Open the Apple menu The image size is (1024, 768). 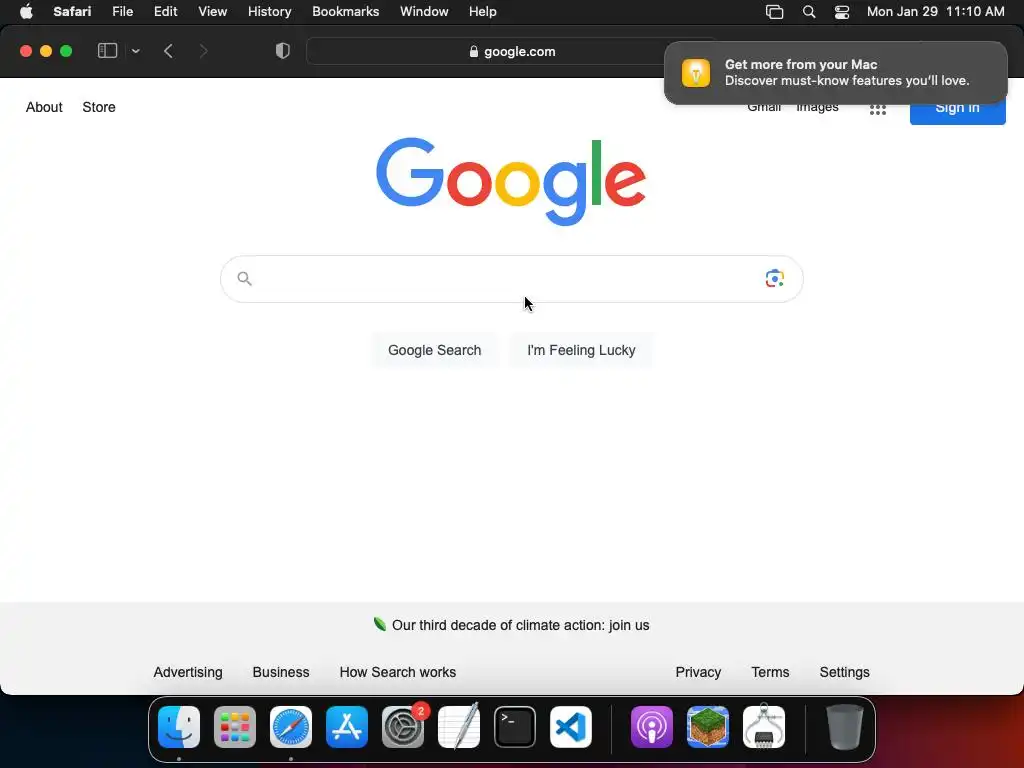click(x=26, y=12)
